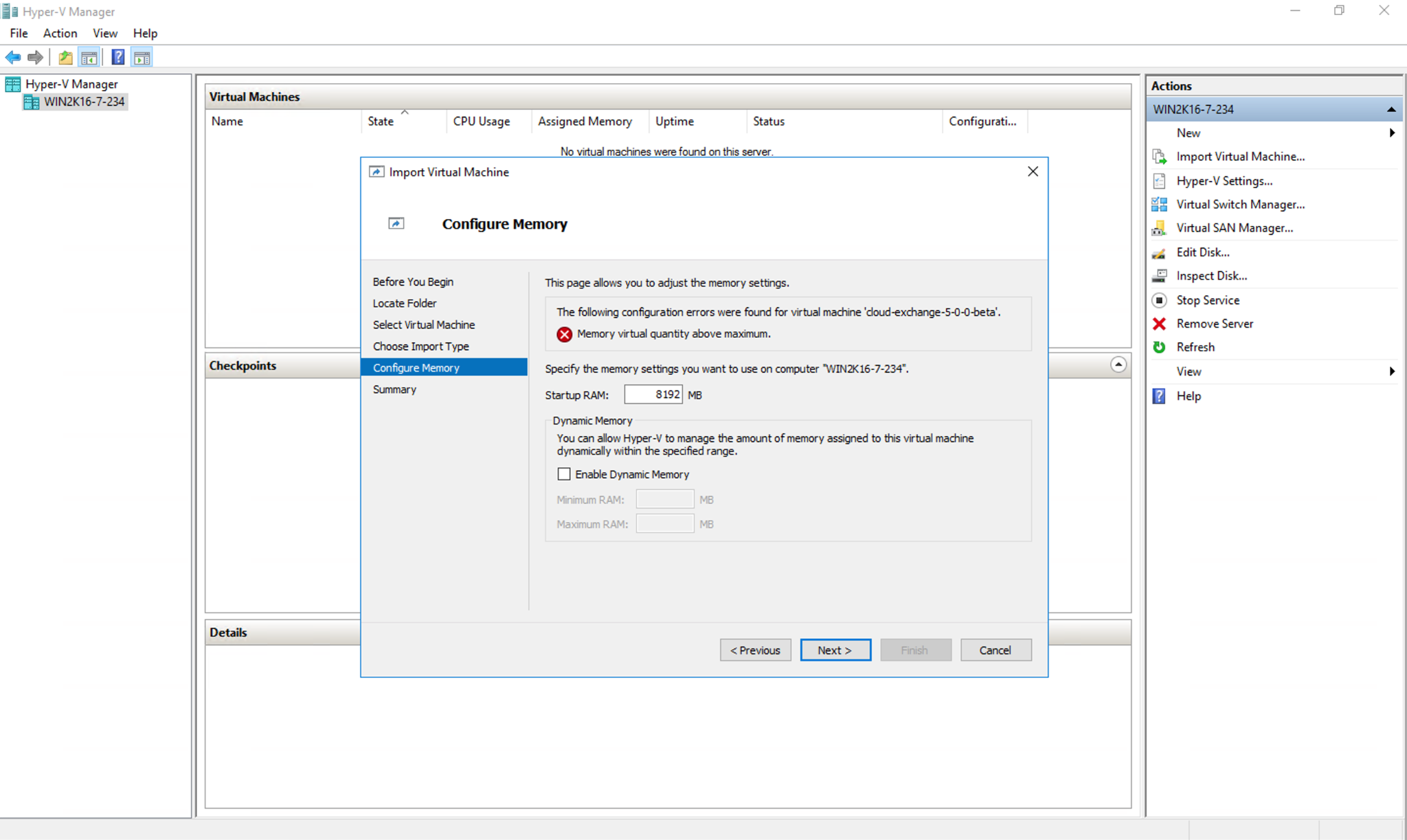Collapse the WIN2K16-7-234 actions section
The height and width of the screenshot is (840, 1407).
(1391, 109)
